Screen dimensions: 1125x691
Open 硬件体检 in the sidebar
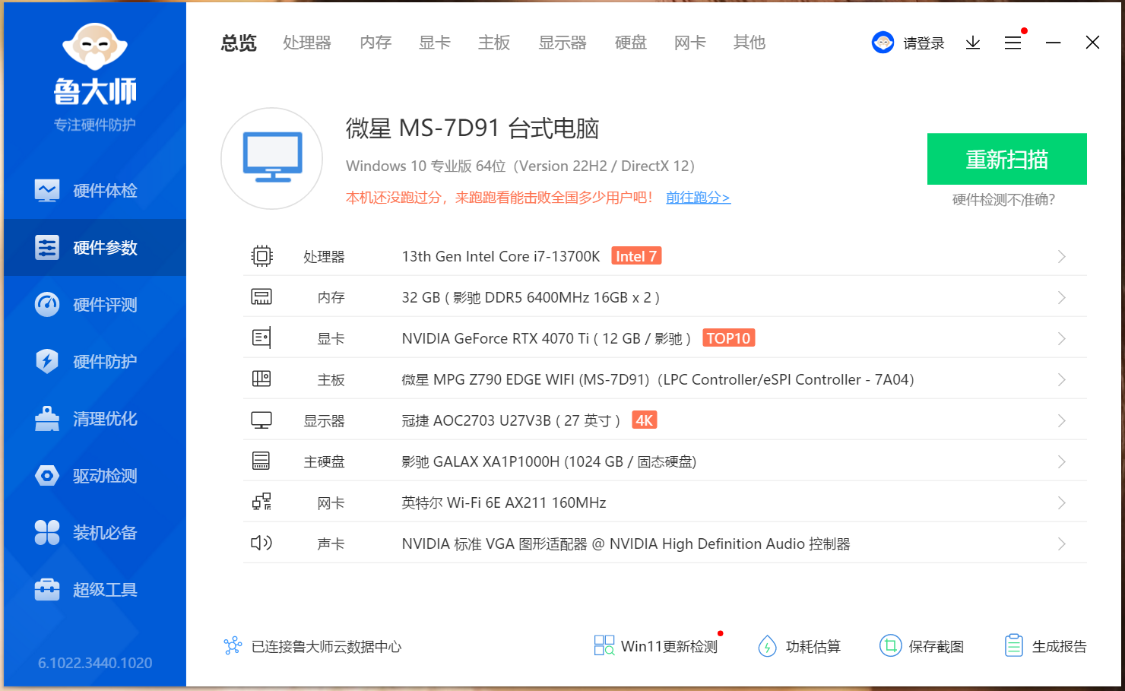tap(95, 190)
